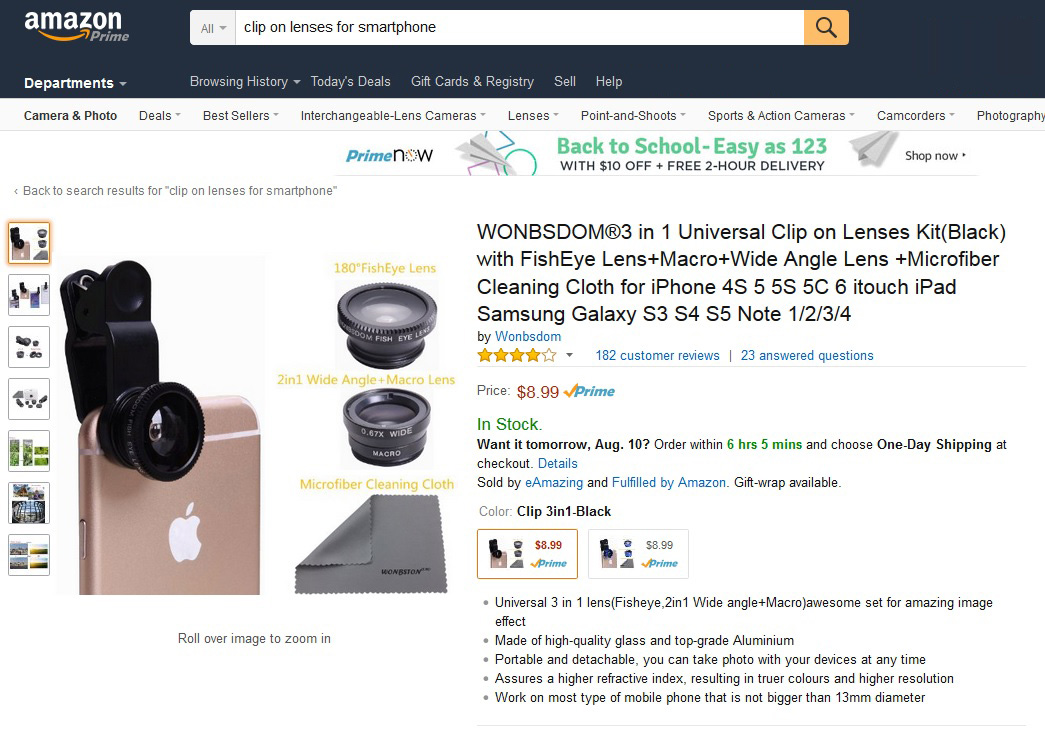Choose the blue clip color variant
The width and height of the screenshot is (1045, 730).
(638, 554)
